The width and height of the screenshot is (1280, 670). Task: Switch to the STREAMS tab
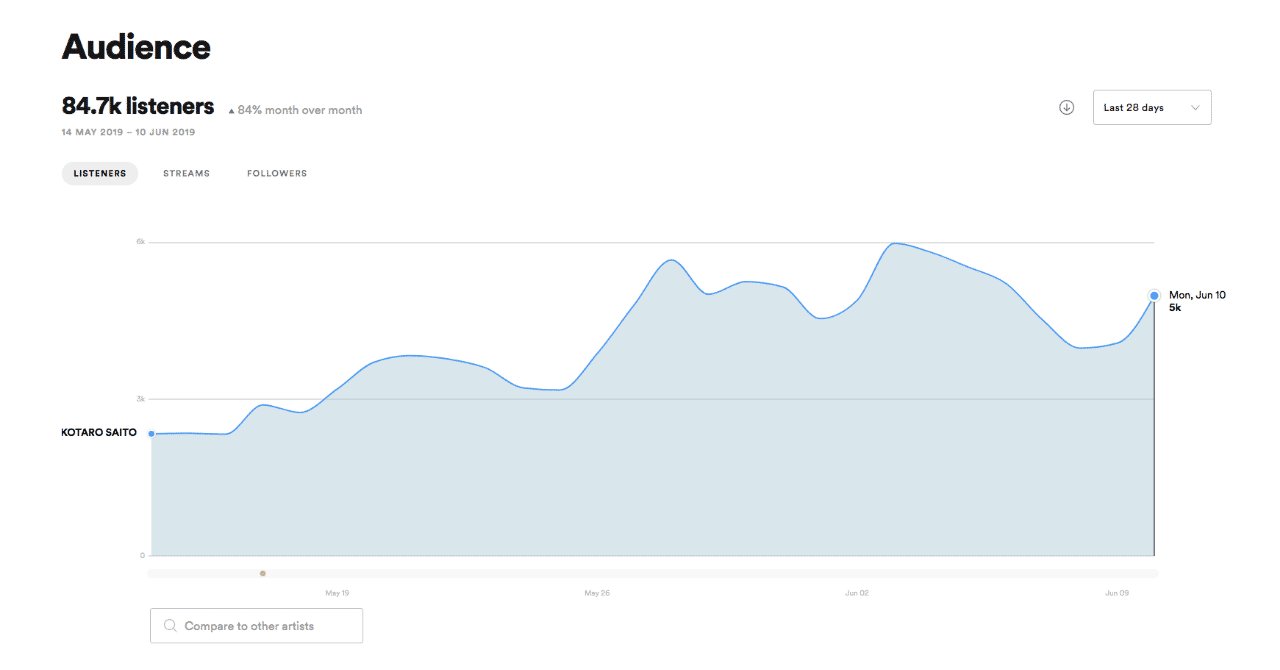tap(187, 174)
